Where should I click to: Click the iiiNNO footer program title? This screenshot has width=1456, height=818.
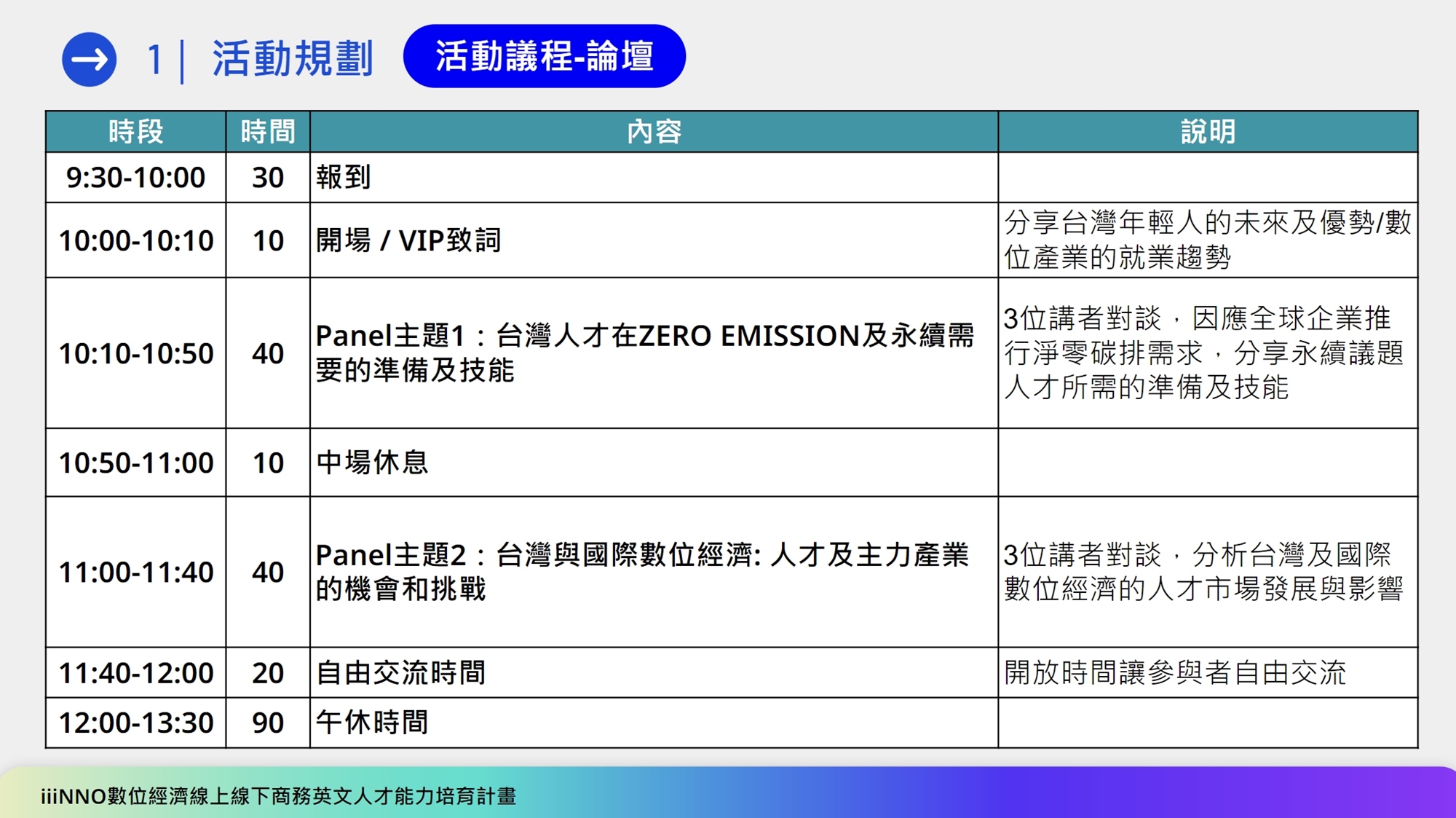coord(278,795)
